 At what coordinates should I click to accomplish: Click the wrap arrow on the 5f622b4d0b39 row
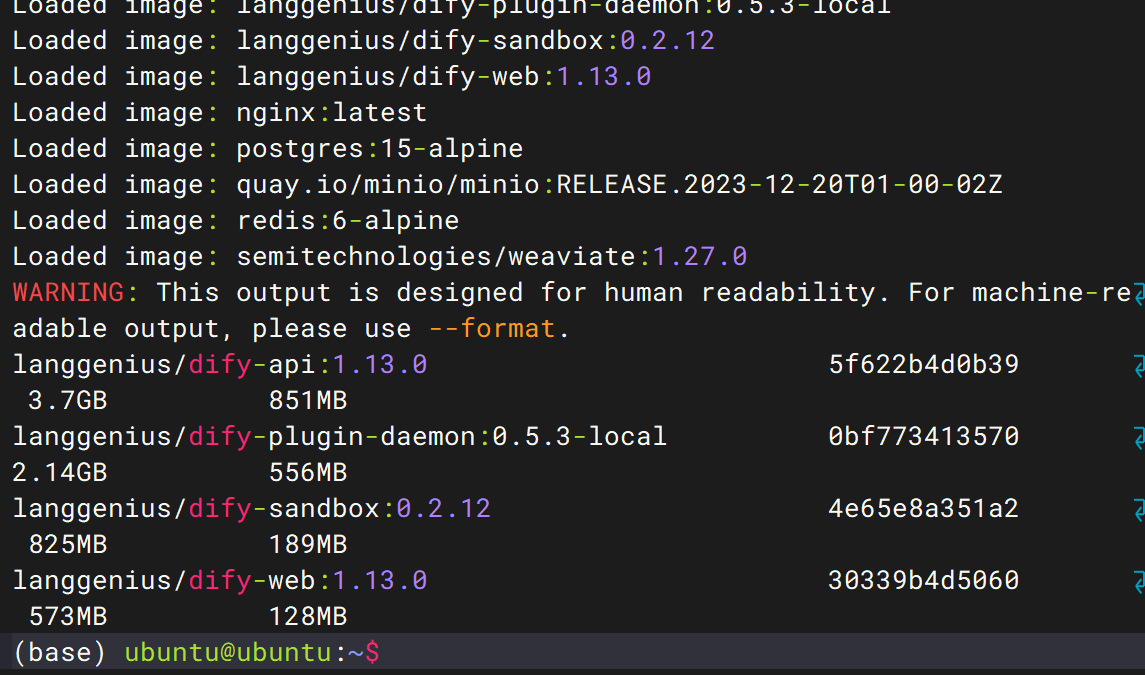[x=1139, y=365]
